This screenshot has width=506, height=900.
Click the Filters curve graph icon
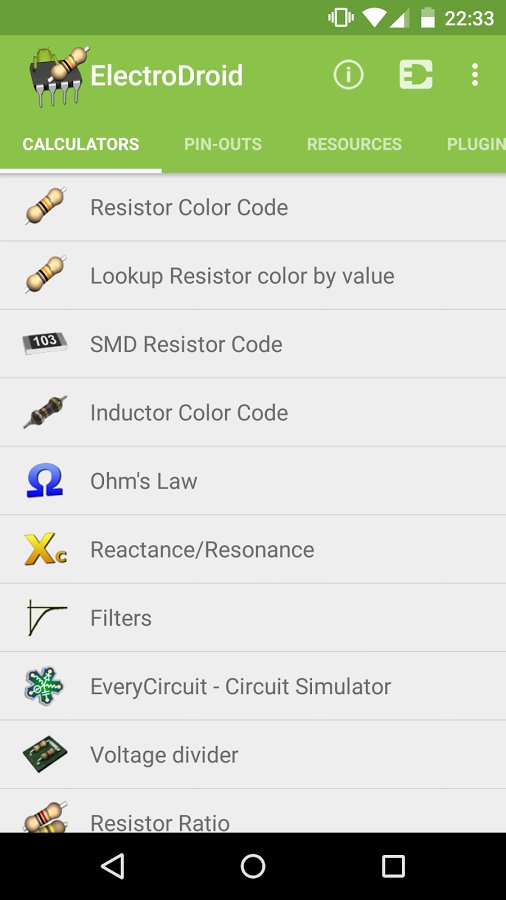46,618
